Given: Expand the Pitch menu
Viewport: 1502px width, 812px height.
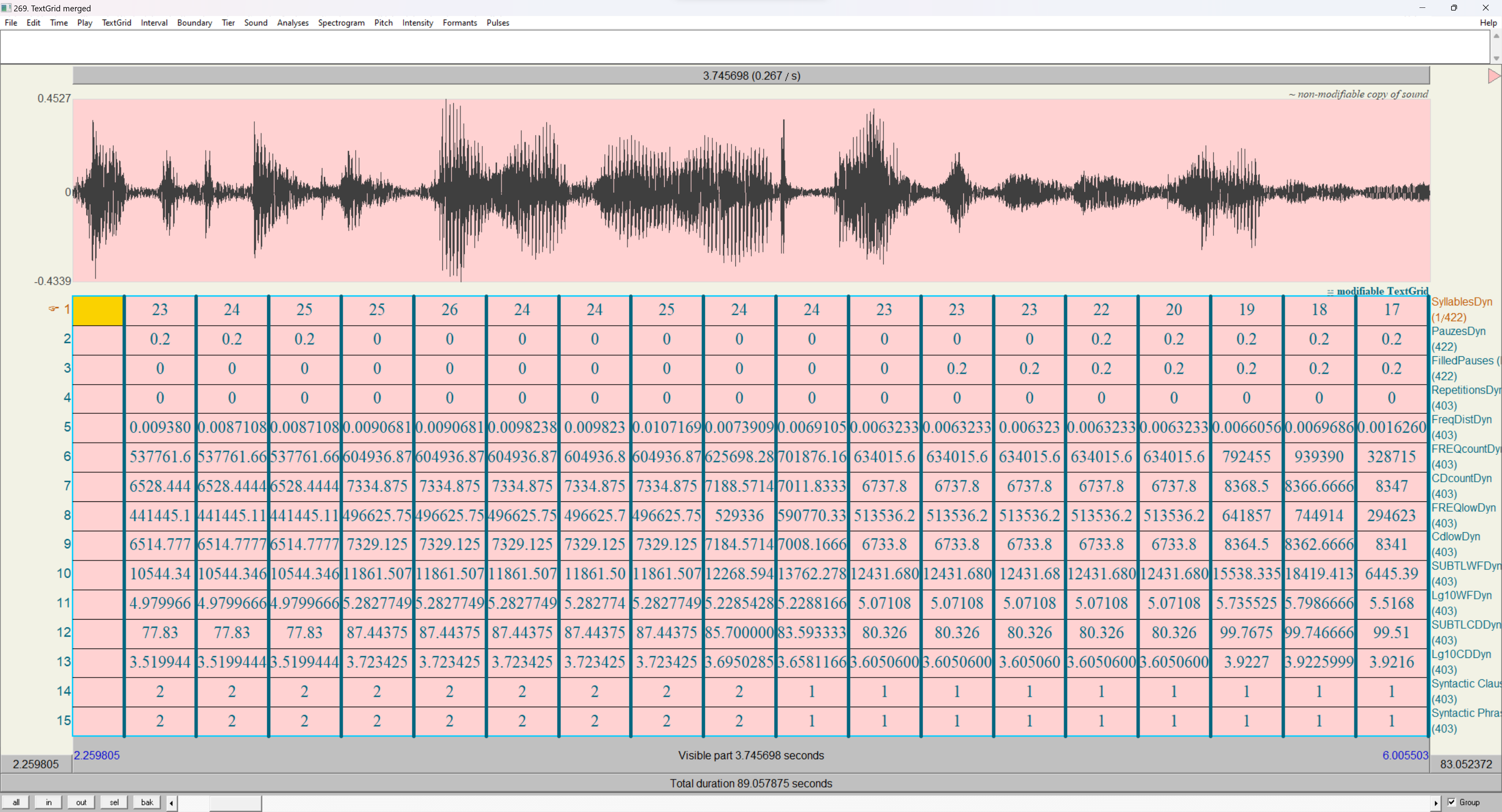Looking at the screenshot, I should click(383, 23).
